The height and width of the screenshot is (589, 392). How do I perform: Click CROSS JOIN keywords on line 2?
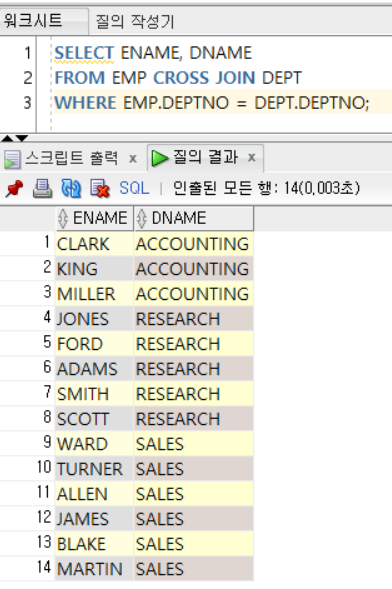point(204,78)
